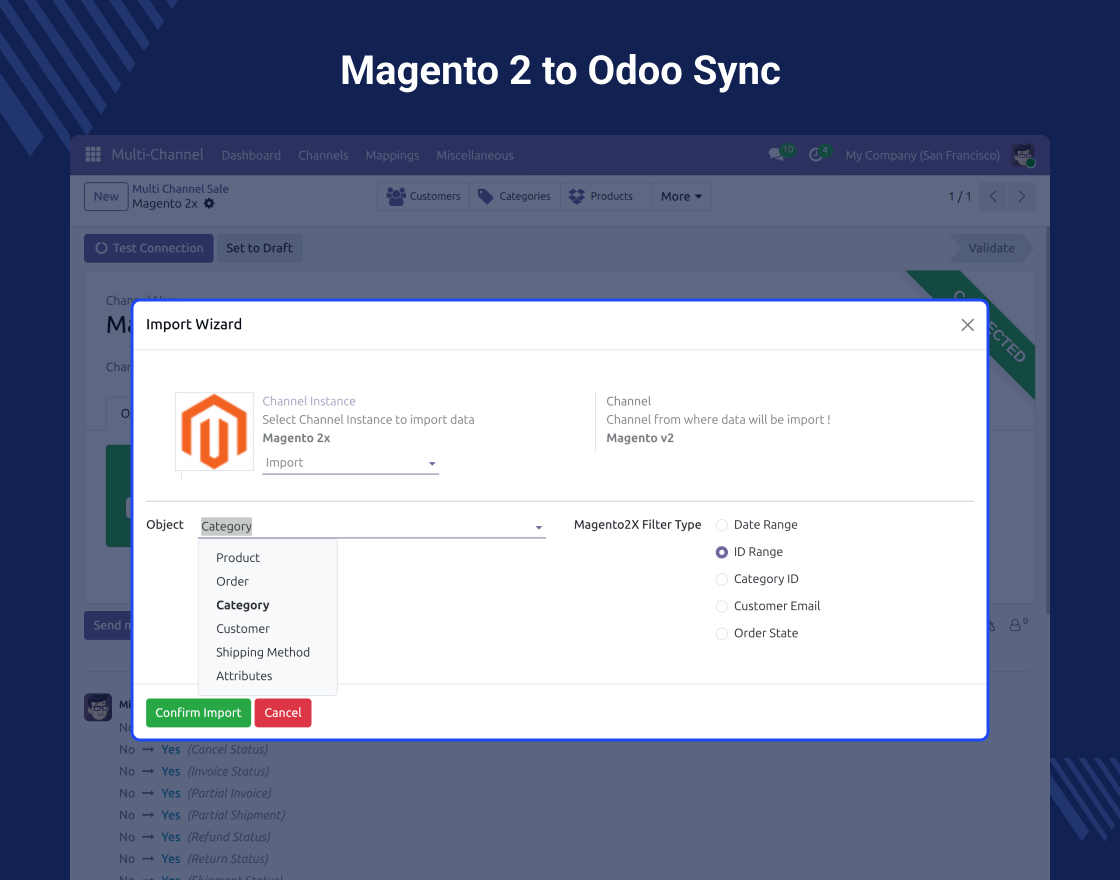Select Order State filter type
Image resolution: width=1120 pixels, height=880 pixels.
tap(721, 634)
